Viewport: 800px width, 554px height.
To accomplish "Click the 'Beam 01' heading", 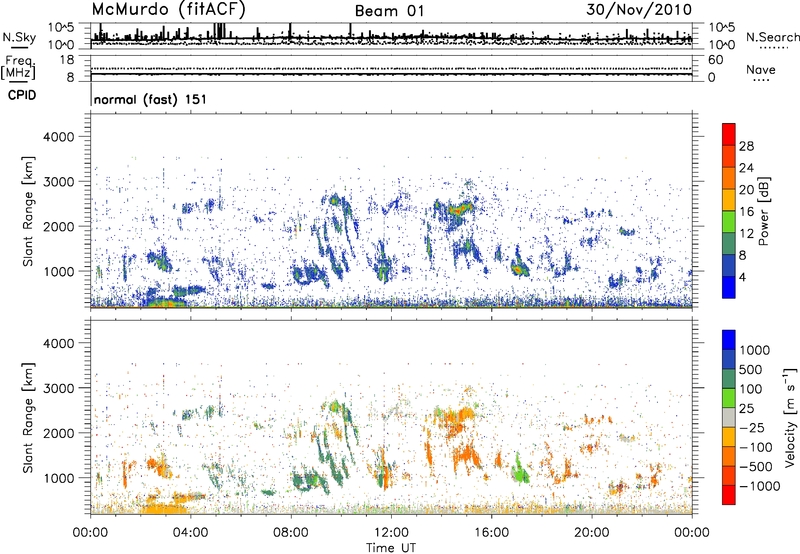I will pyautogui.click(x=390, y=11).
